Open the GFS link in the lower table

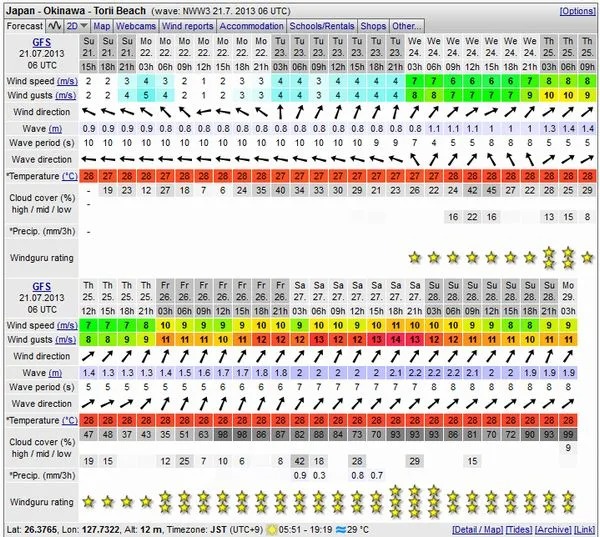click(x=42, y=286)
